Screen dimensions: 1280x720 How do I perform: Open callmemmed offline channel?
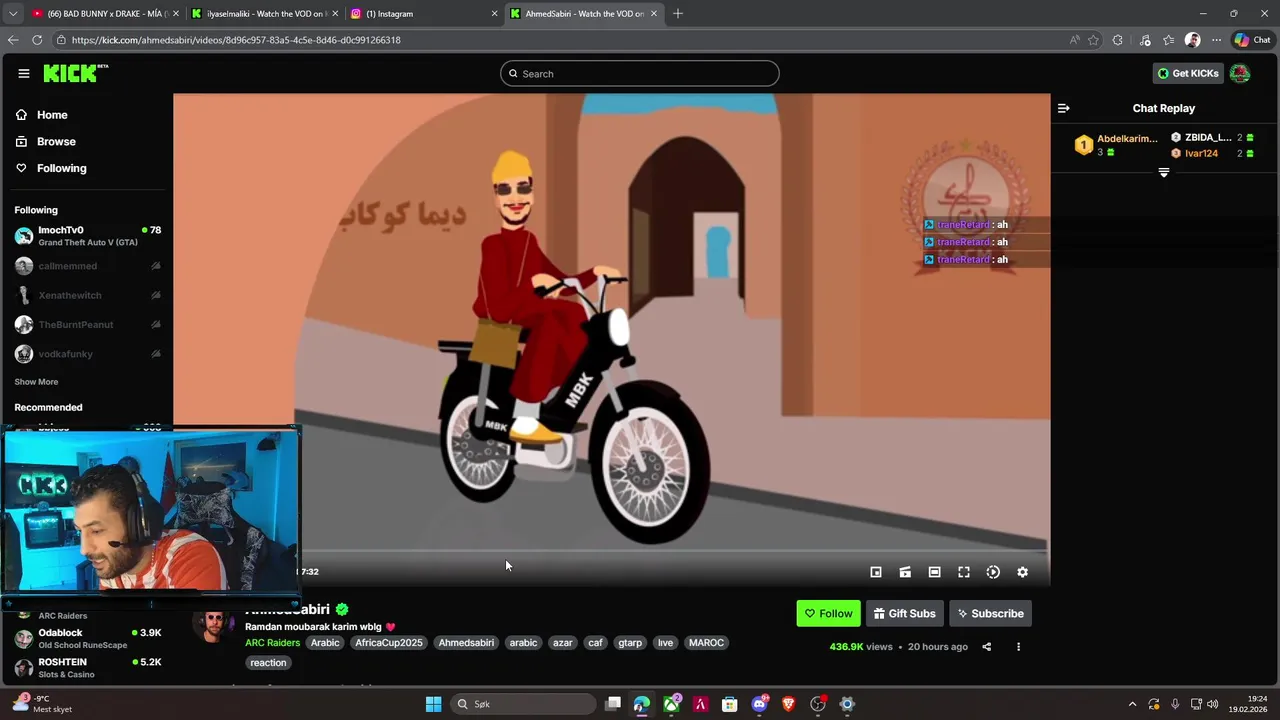tap(87, 266)
